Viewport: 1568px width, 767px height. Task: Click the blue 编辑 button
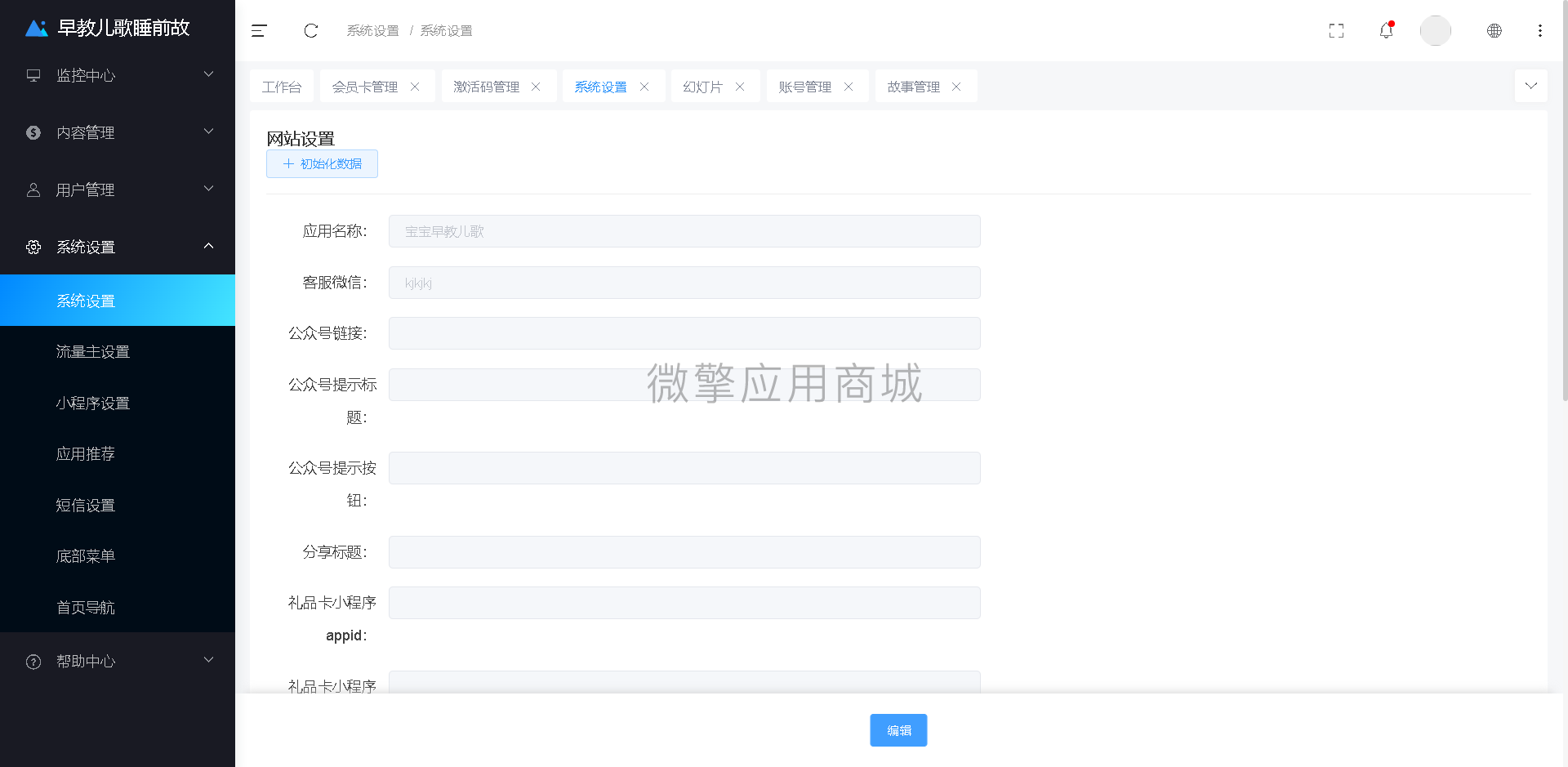898,730
